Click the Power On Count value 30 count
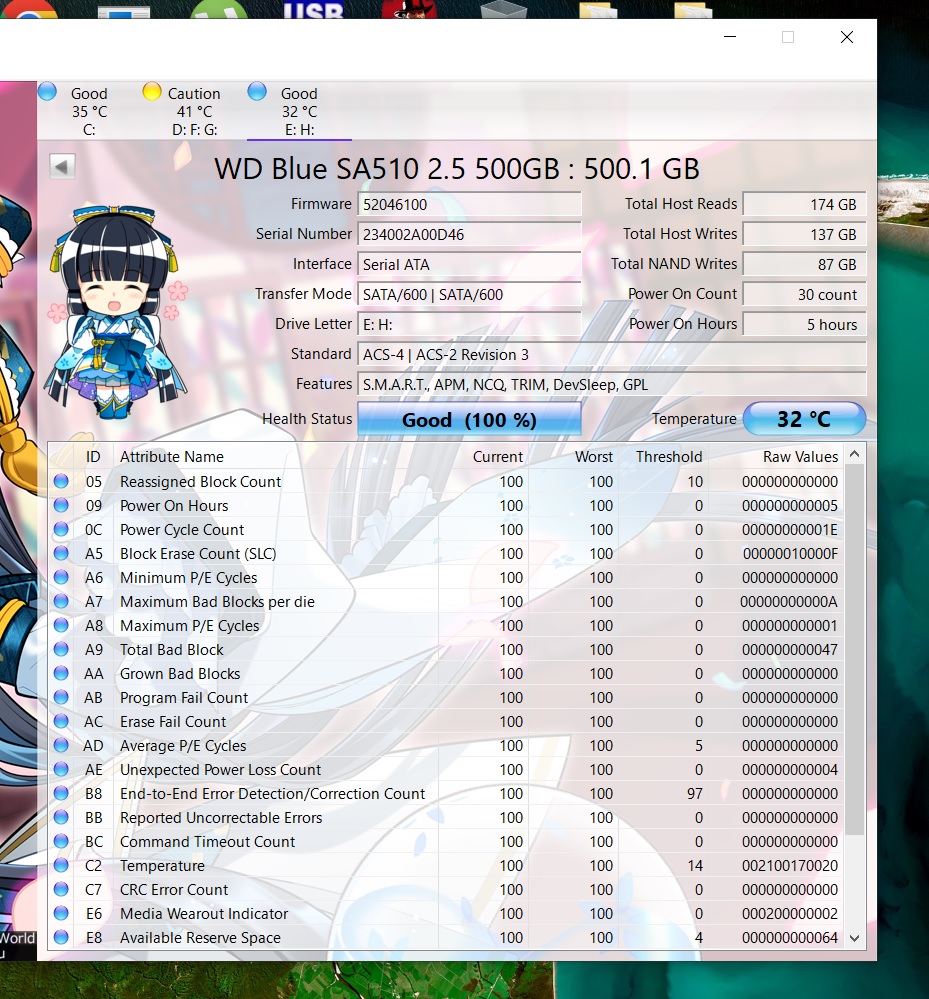The height and width of the screenshot is (999, 929). (804, 294)
